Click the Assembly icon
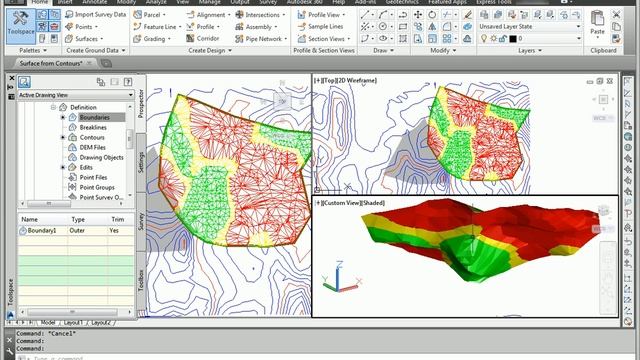Viewport: 640px width, 360px height. [239, 27]
